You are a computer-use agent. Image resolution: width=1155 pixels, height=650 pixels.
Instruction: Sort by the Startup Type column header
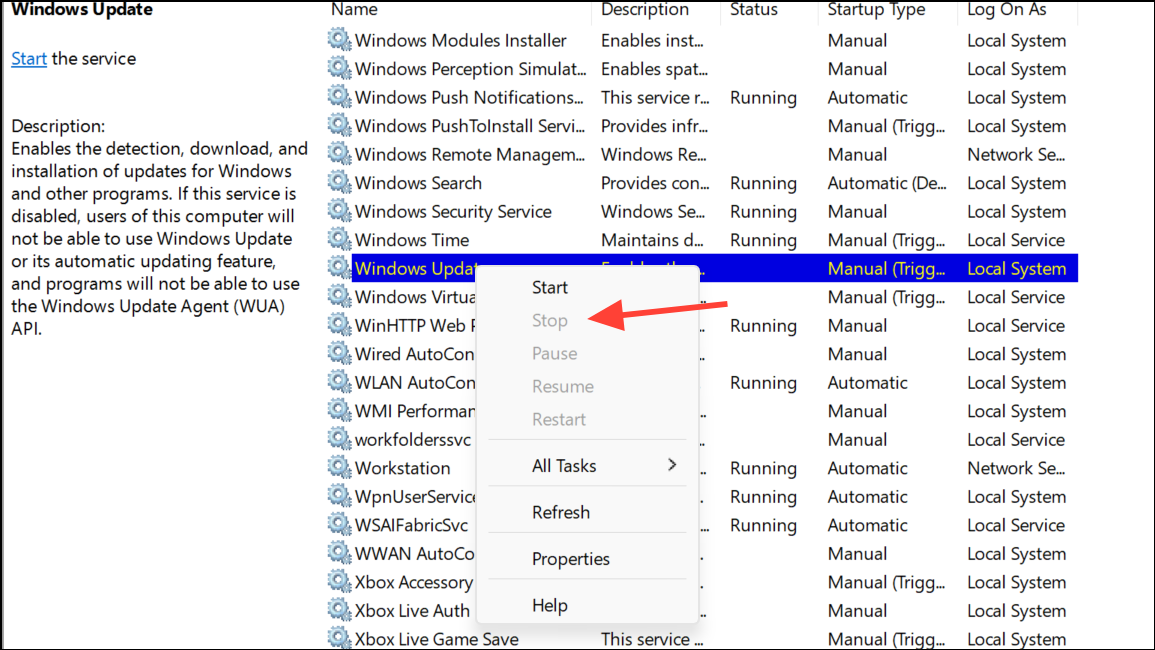[x=874, y=10]
